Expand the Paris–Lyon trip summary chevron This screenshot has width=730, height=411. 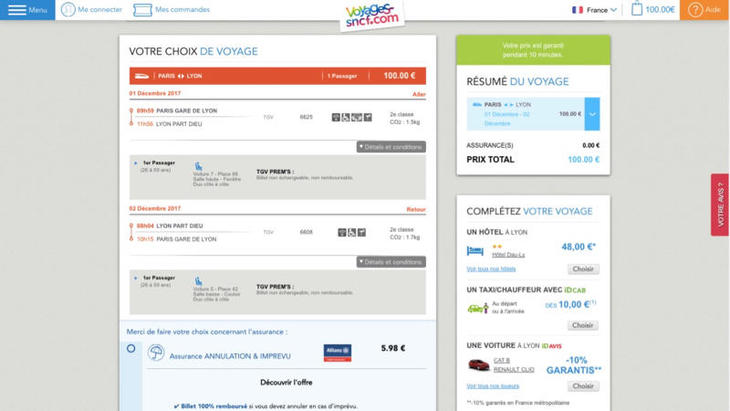tap(592, 114)
